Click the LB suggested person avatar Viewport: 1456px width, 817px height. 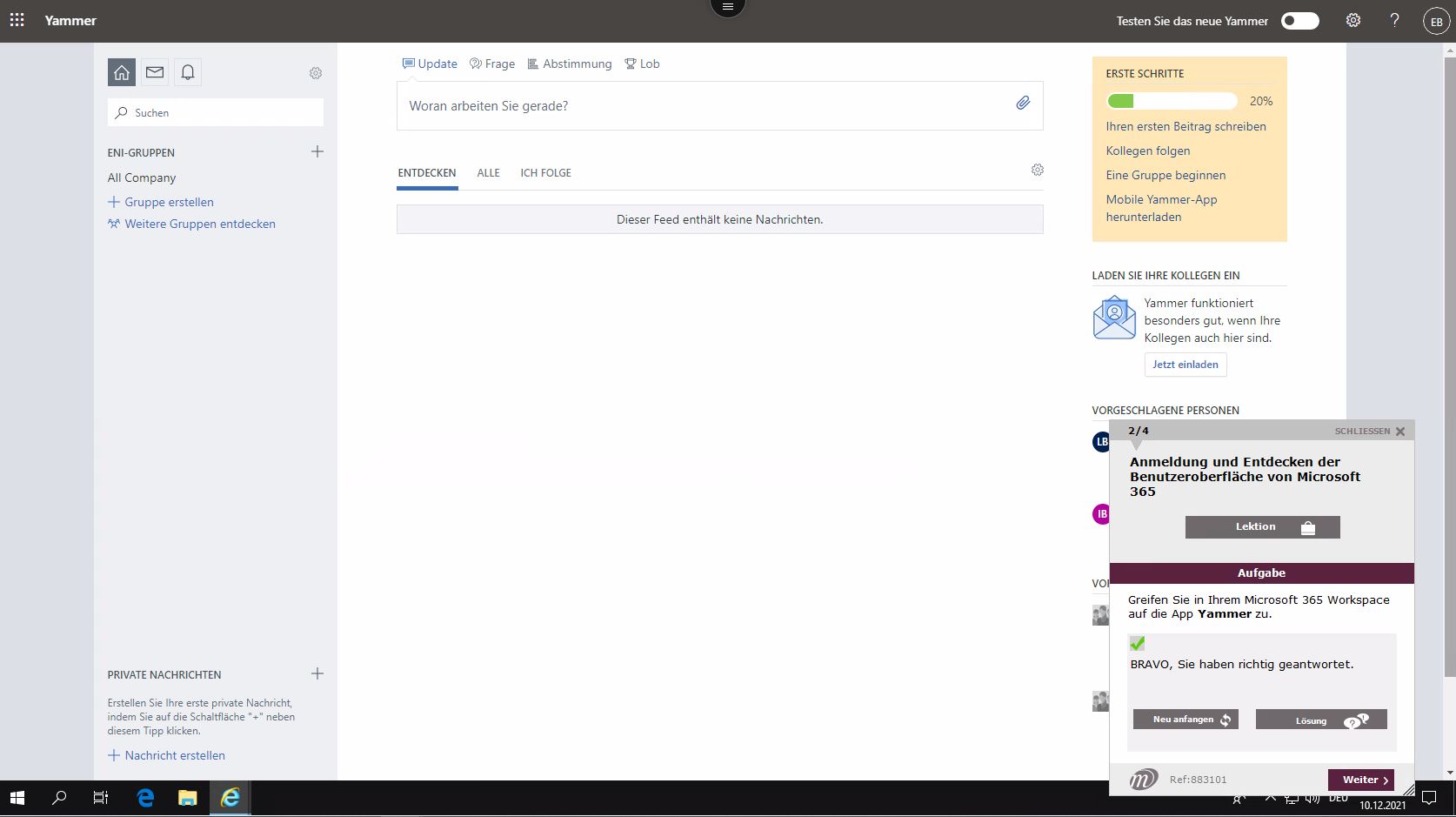pos(1101,442)
